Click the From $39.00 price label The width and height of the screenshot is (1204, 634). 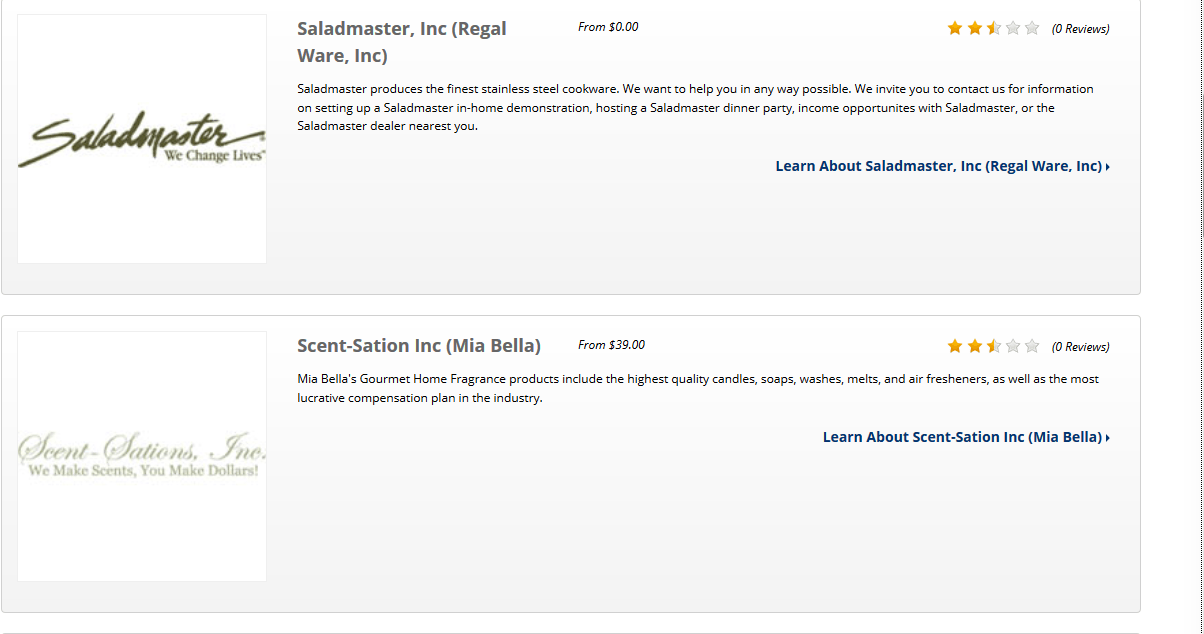pos(611,345)
